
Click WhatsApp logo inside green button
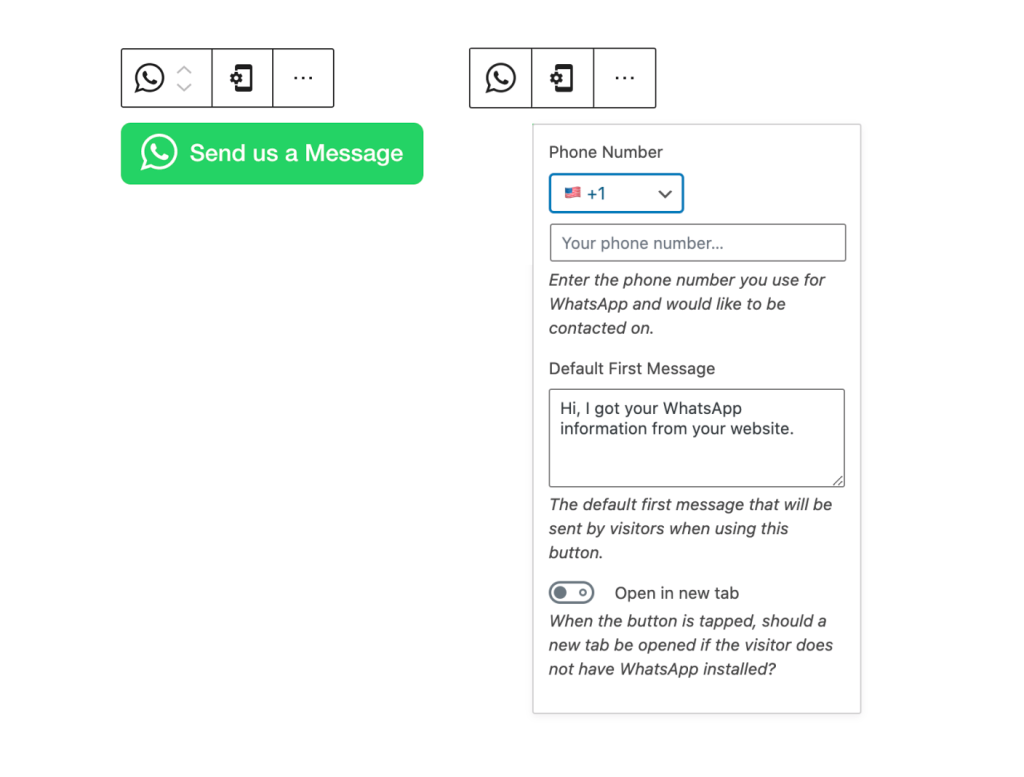(159, 152)
